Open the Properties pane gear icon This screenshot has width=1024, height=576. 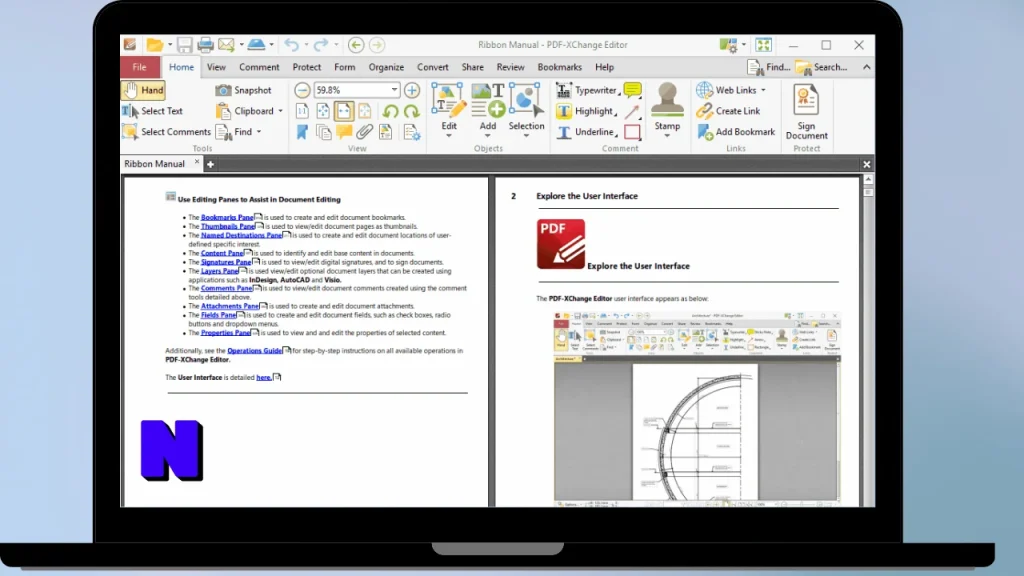click(411, 132)
